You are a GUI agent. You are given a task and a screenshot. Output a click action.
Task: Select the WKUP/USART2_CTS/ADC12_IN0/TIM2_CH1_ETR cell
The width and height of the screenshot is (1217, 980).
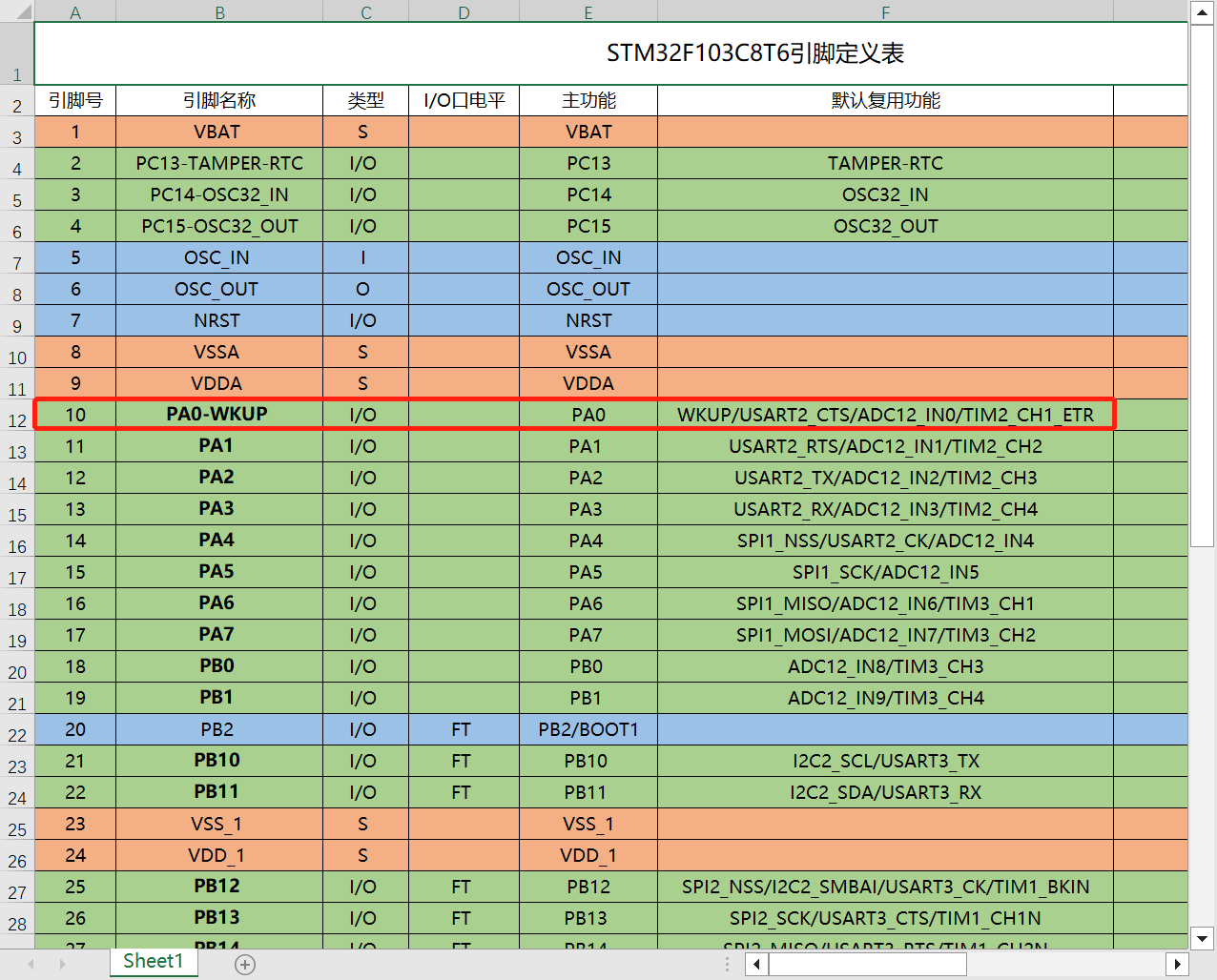click(885, 415)
